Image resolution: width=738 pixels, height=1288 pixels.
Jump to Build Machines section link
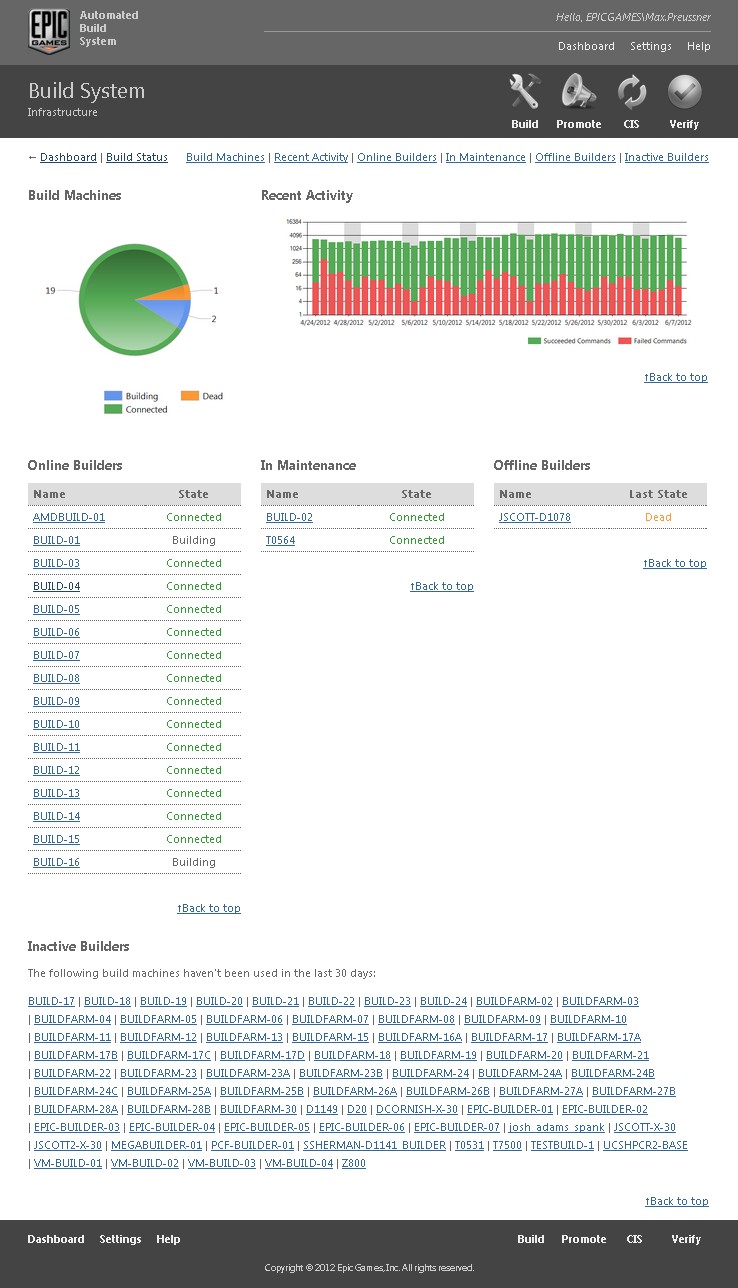pyautogui.click(x=225, y=157)
